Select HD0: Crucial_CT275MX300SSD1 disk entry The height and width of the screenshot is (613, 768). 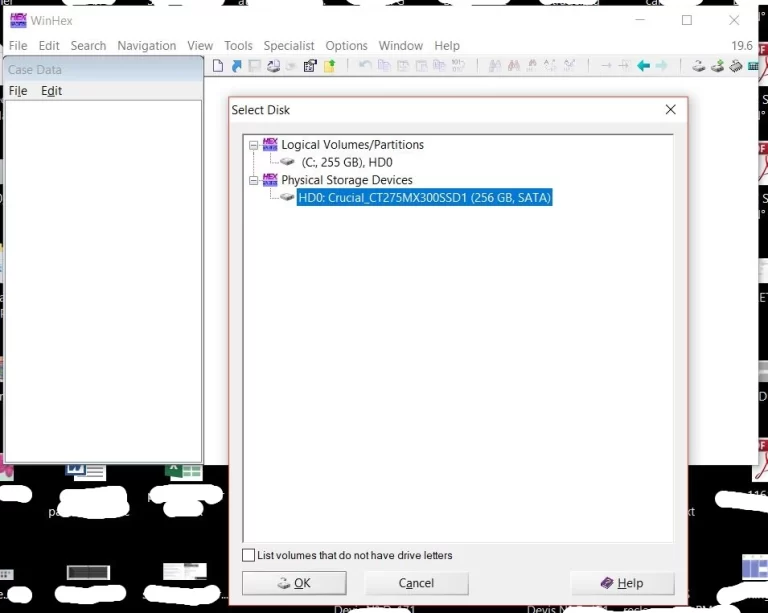(x=425, y=197)
